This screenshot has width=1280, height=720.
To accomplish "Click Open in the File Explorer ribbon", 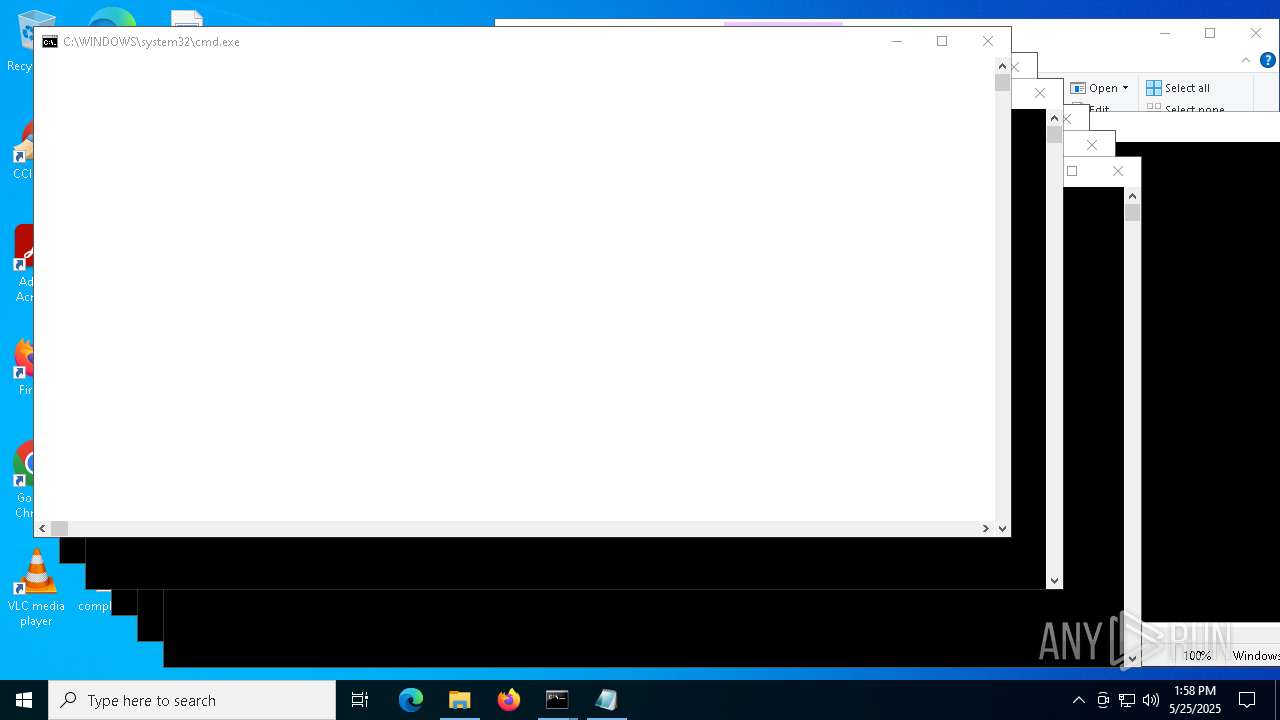I will point(1095,88).
